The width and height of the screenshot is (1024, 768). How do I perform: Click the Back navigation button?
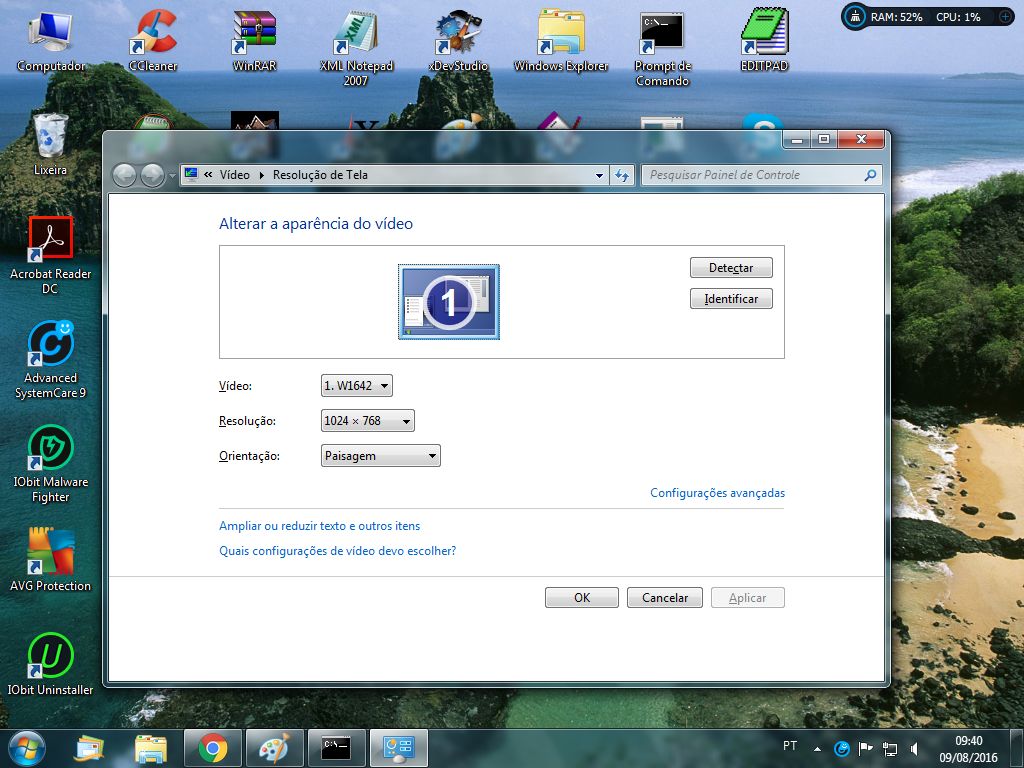click(124, 175)
